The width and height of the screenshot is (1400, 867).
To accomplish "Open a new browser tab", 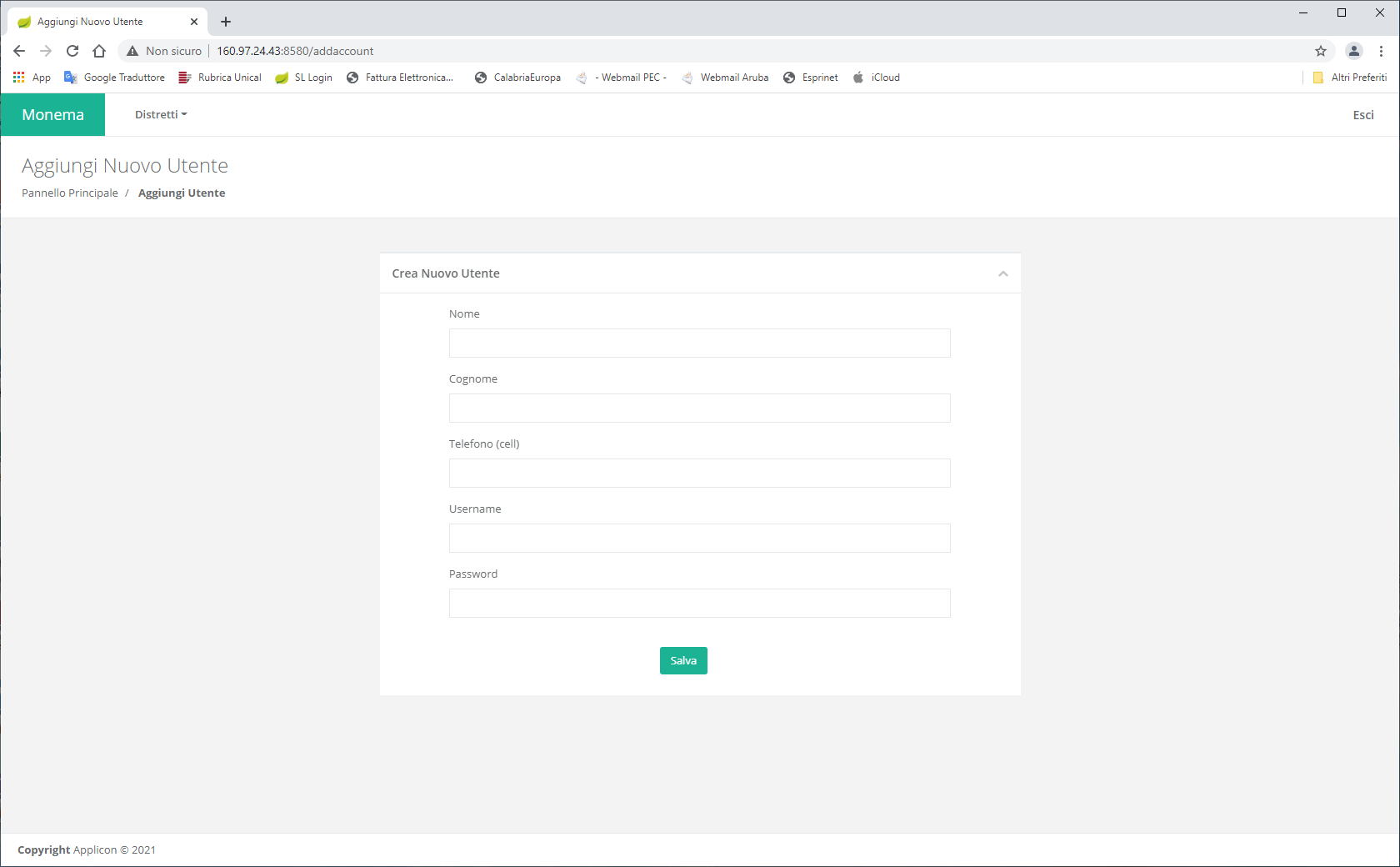I will tap(226, 22).
